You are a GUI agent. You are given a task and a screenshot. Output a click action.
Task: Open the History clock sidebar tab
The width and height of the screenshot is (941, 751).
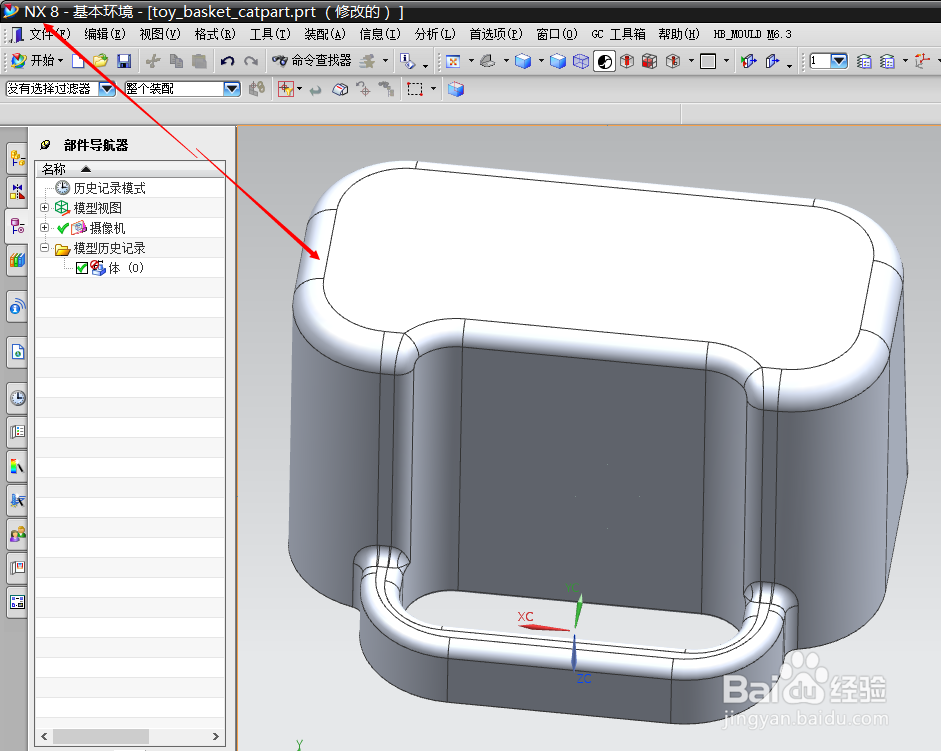tap(17, 397)
